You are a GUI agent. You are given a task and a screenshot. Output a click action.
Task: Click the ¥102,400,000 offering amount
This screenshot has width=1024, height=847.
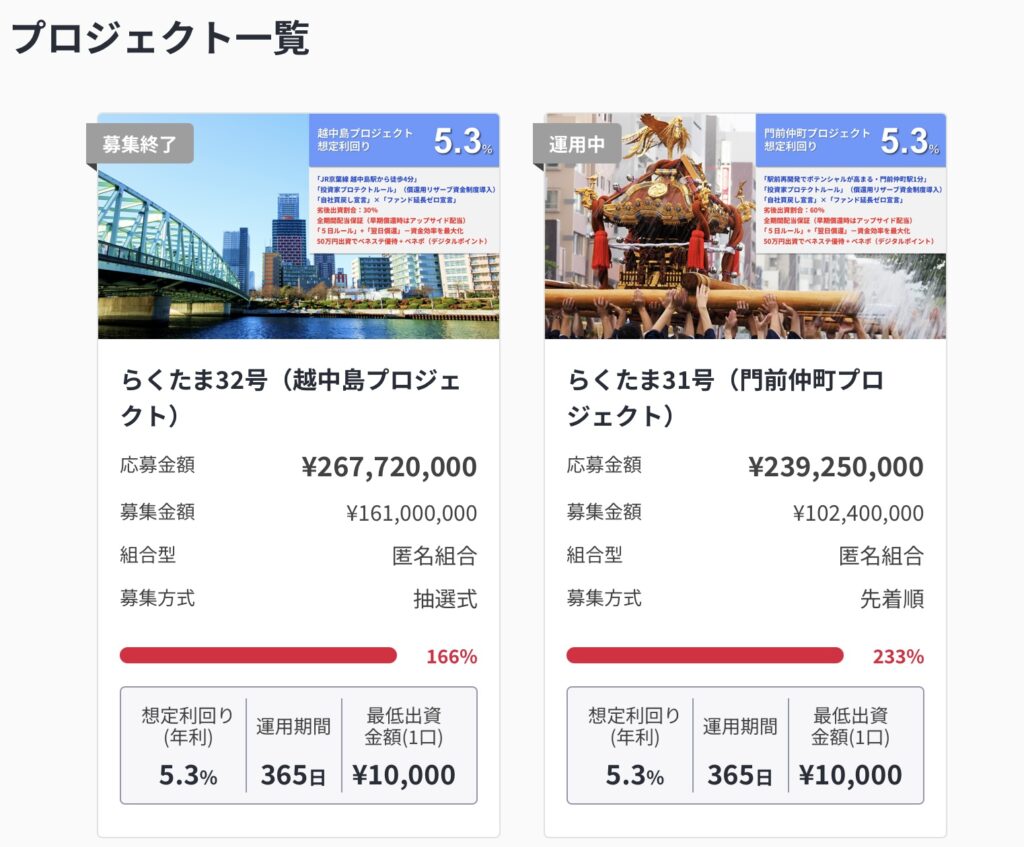tap(858, 514)
